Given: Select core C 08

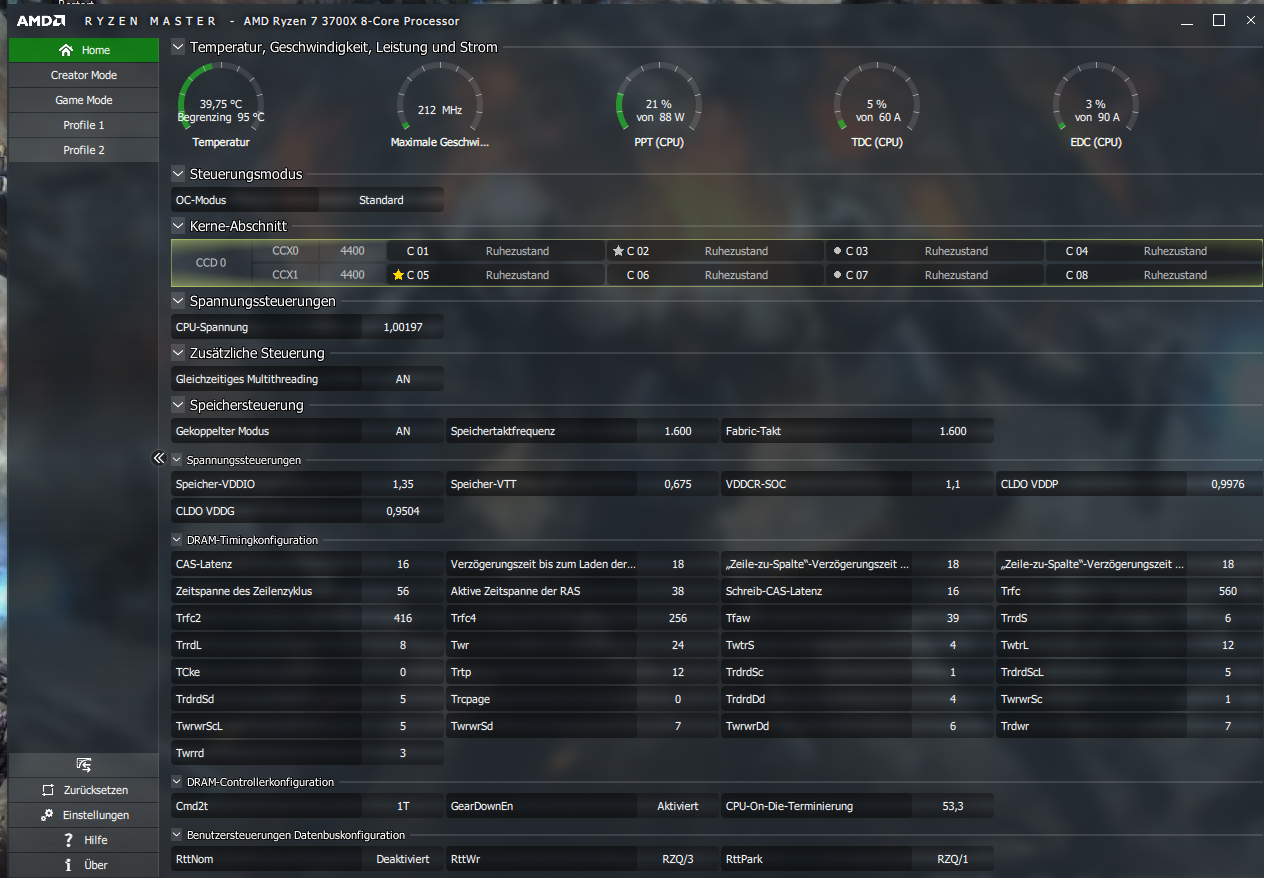Looking at the screenshot, I should (1154, 275).
